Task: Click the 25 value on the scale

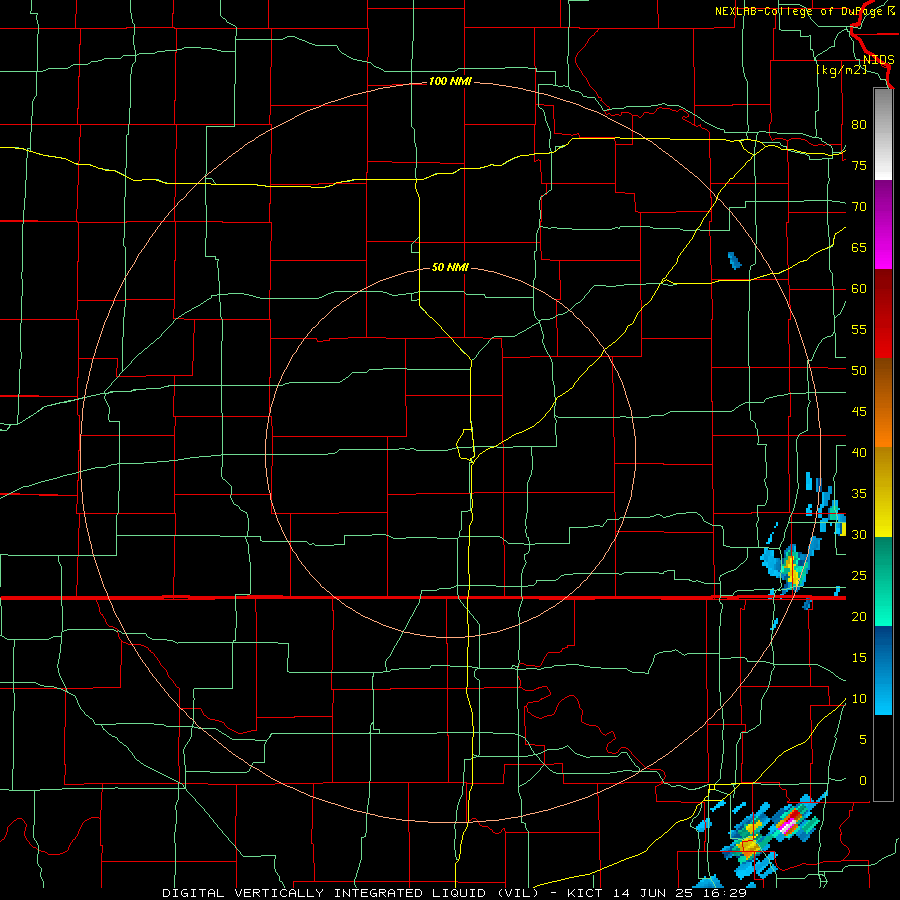Action: 859,576
